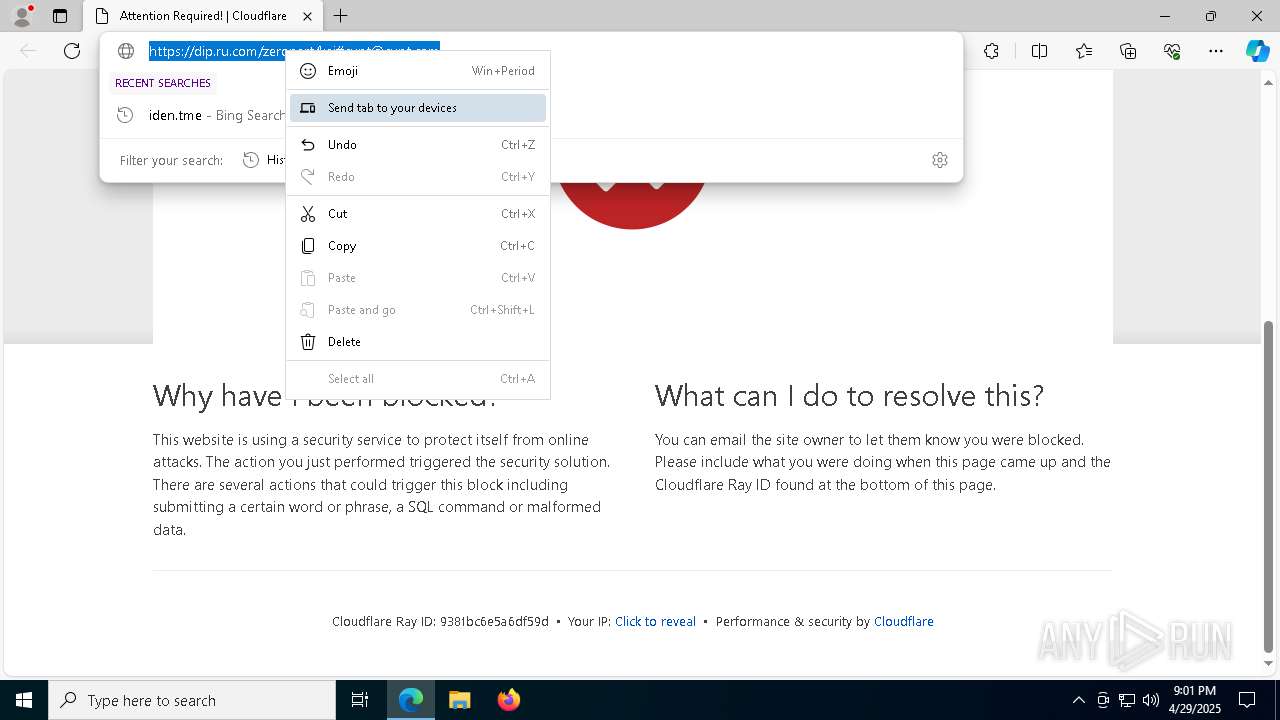1280x720 pixels.
Task: Open Favorites star icon
Action: click(x=1084, y=51)
